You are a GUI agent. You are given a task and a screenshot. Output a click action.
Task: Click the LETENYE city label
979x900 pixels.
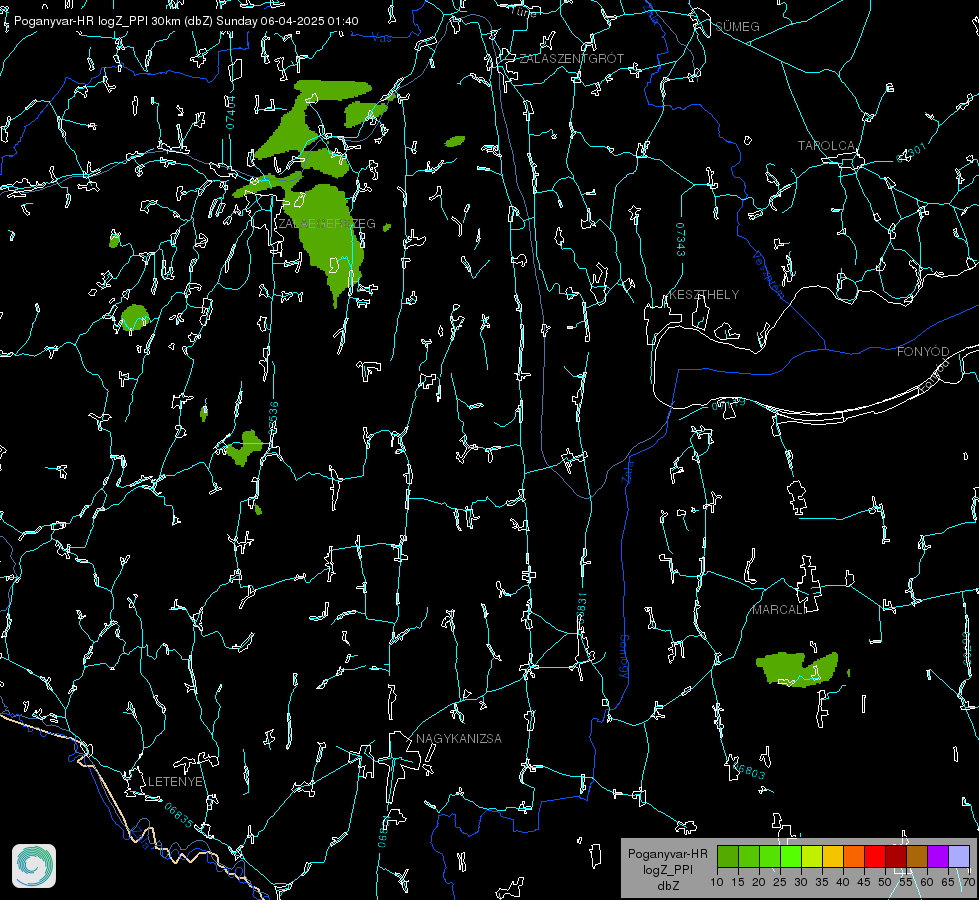coord(175,781)
